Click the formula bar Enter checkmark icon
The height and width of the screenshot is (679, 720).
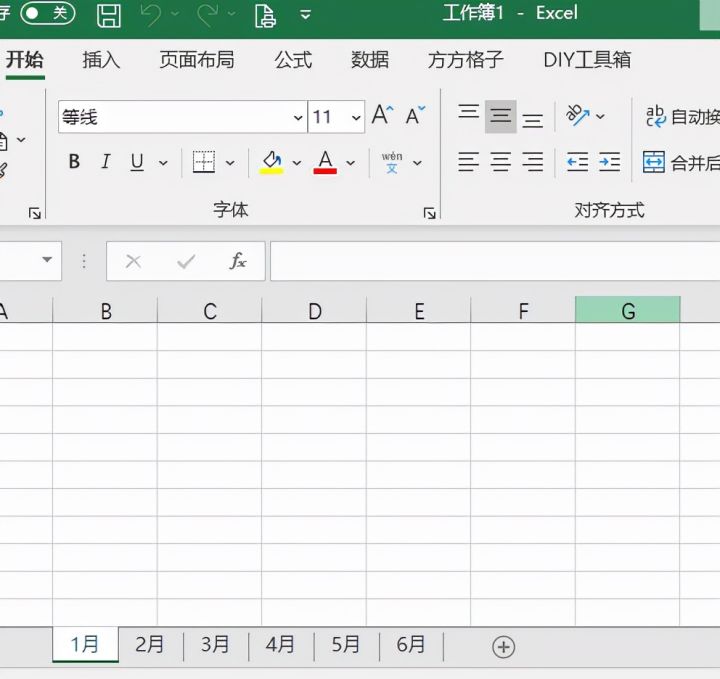click(186, 262)
